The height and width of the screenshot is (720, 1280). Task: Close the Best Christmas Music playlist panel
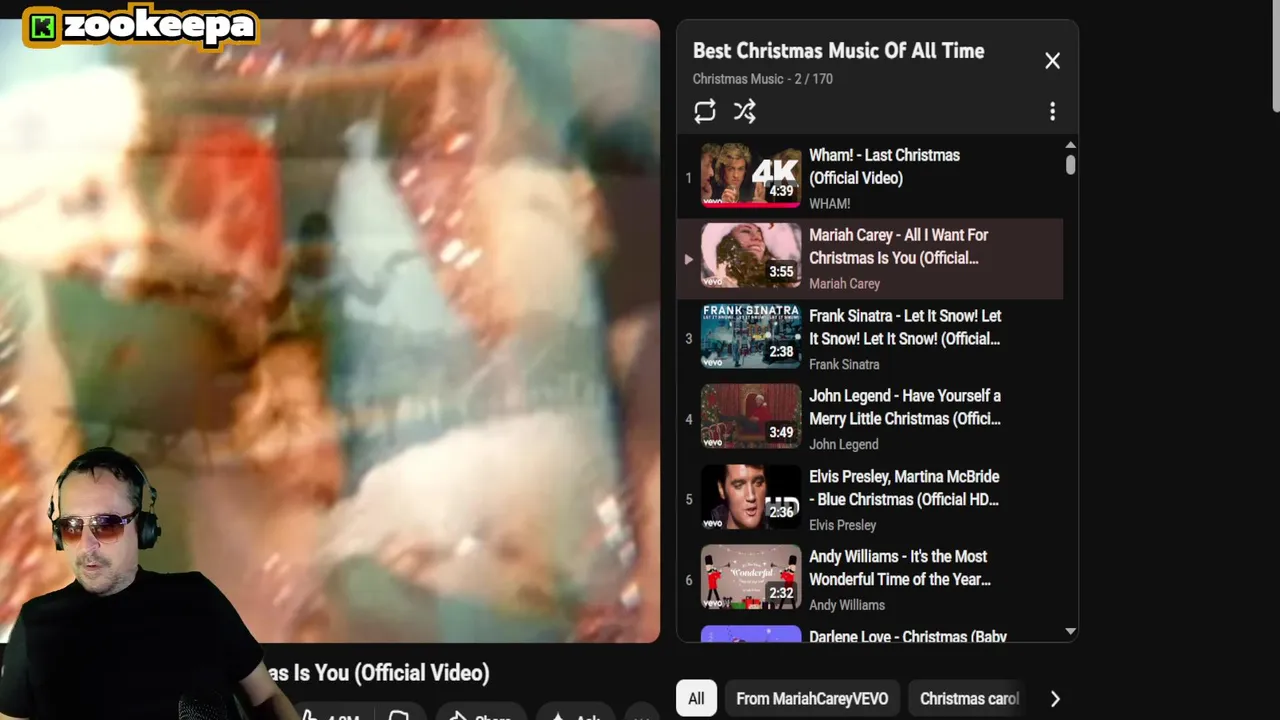click(x=1052, y=61)
